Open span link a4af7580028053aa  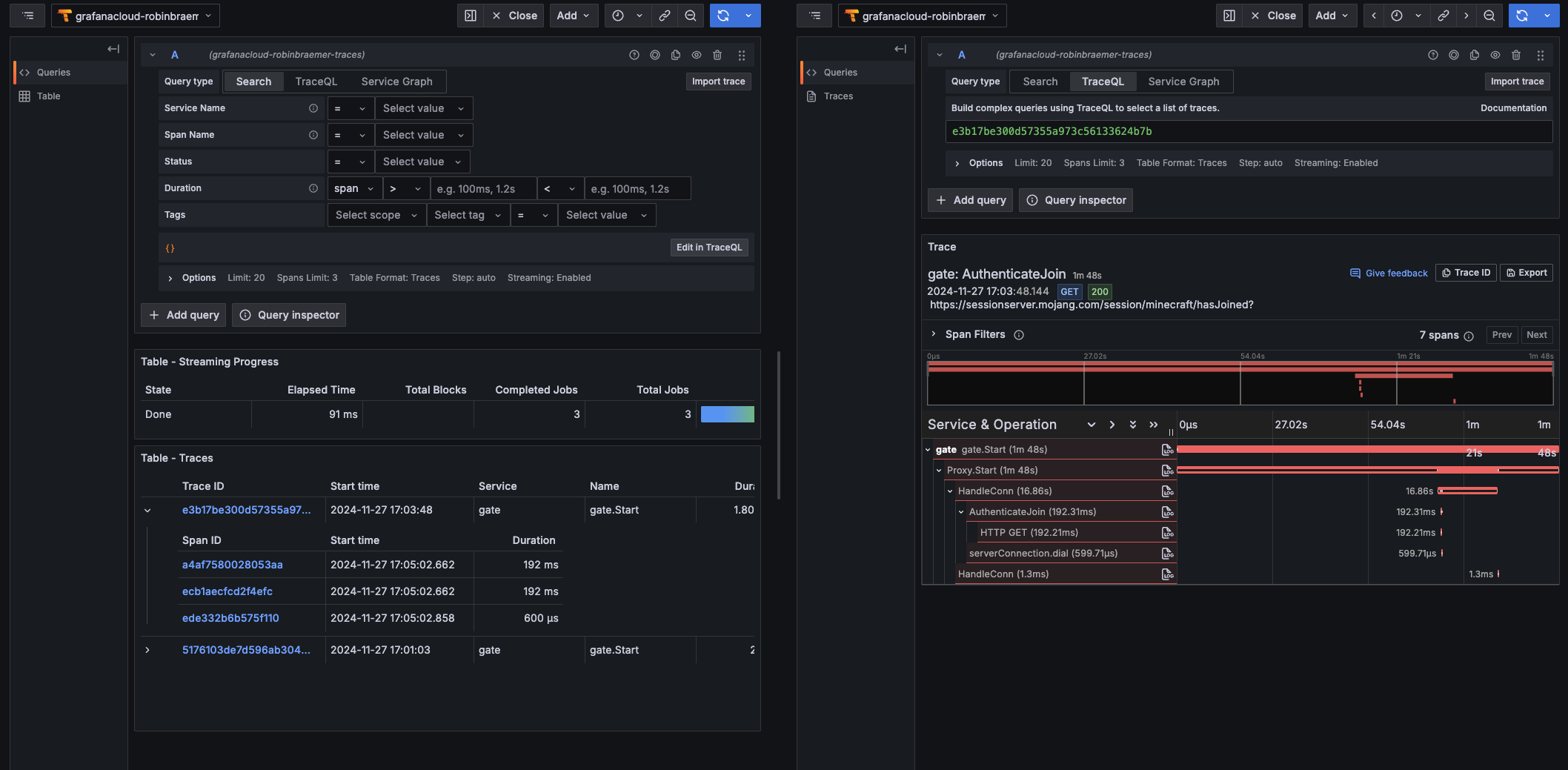[232, 565]
